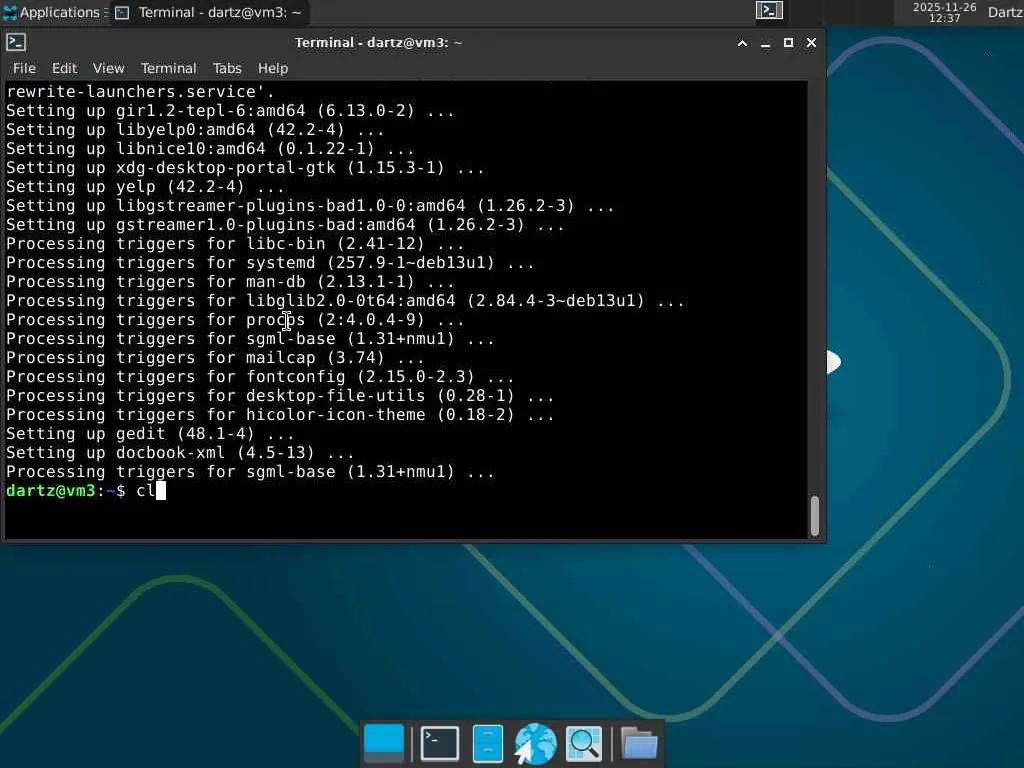Open the View menu in Terminal
Viewport: 1024px width, 768px height.
pos(108,68)
